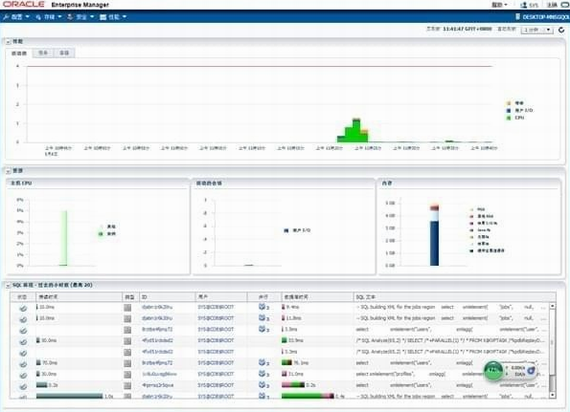Click the SQL table scrollbar down arrow
Viewport: 570px width, 412px height.
(553, 395)
